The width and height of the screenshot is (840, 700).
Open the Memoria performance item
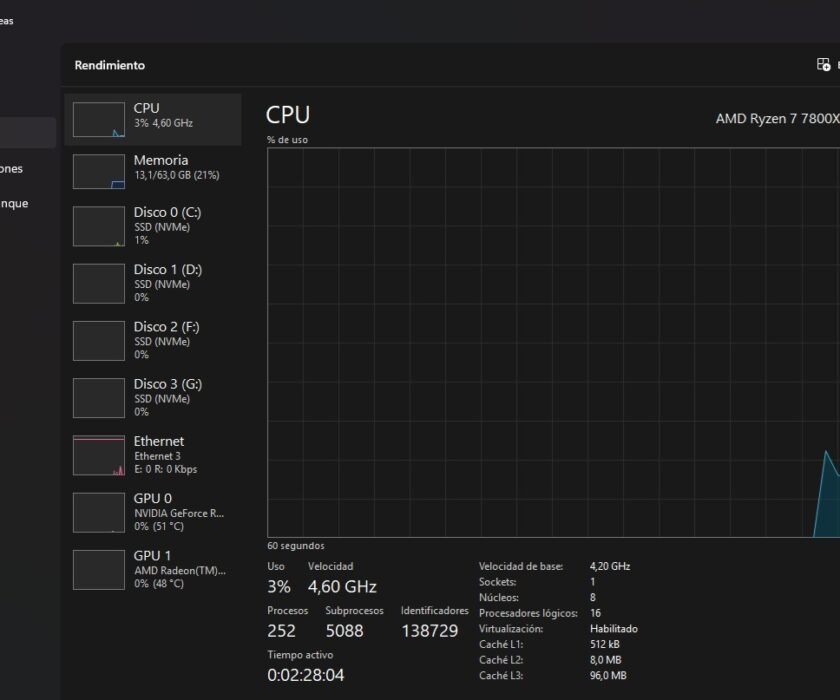pos(153,171)
